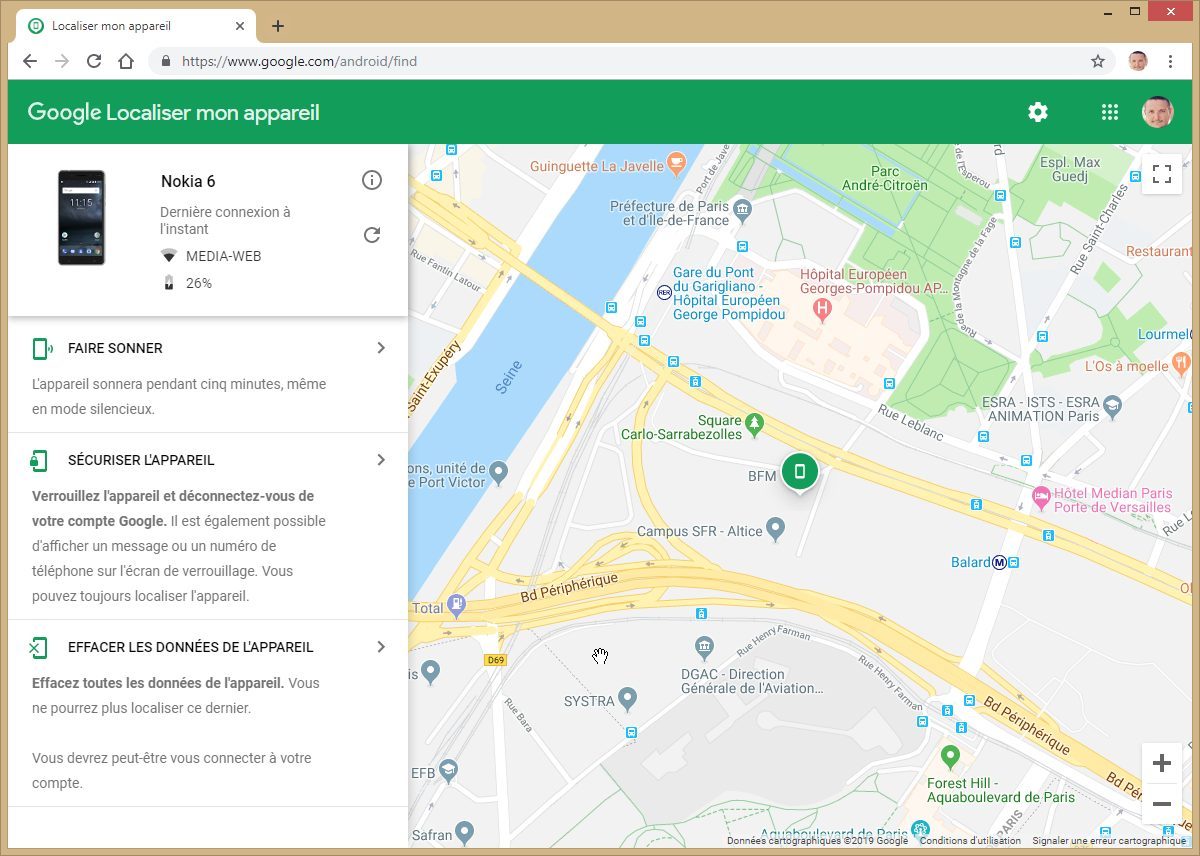Open a new browser tab
Screen dimensions: 1200x856
click(278, 26)
